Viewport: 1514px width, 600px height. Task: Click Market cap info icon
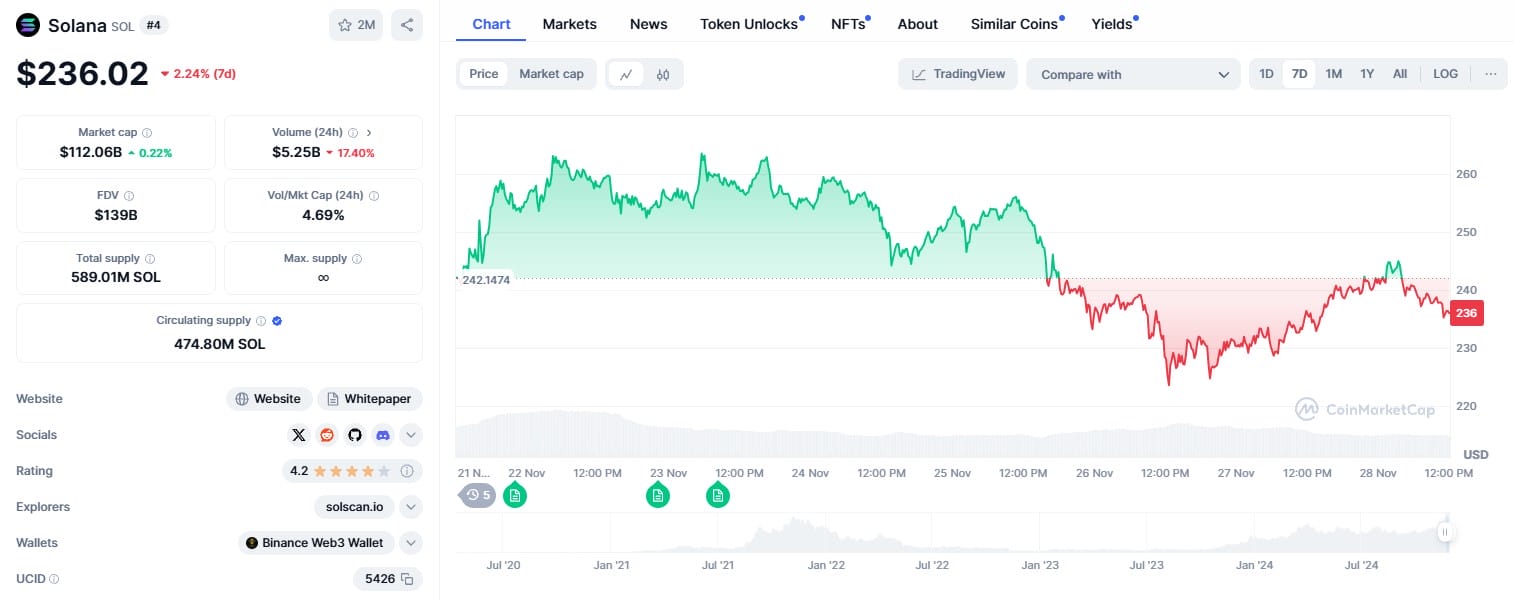tap(147, 132)
